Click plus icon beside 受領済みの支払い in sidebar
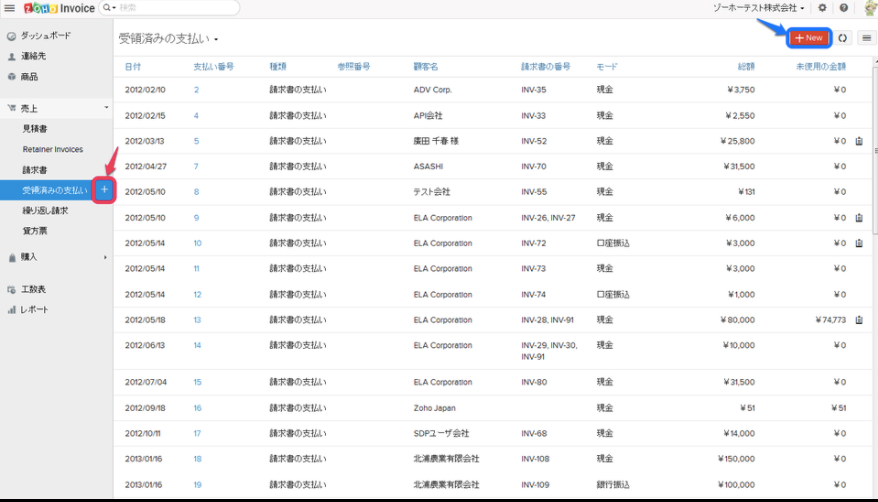 coord(104,190)
